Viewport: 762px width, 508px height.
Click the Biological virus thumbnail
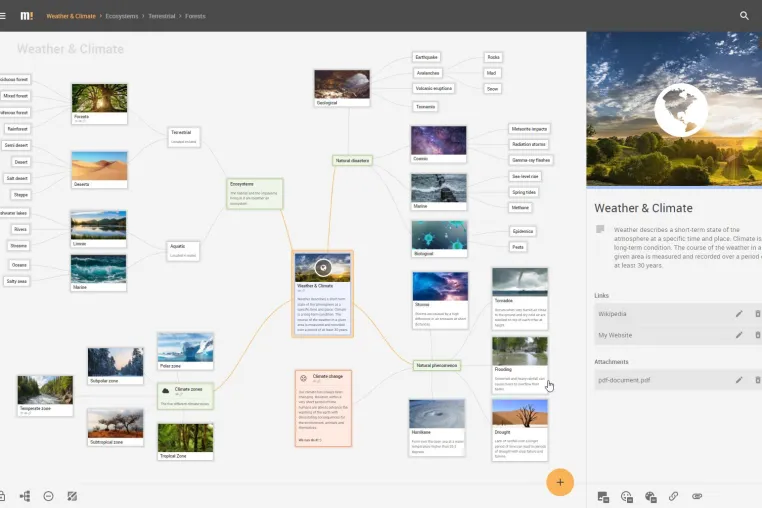coord(439,235)
